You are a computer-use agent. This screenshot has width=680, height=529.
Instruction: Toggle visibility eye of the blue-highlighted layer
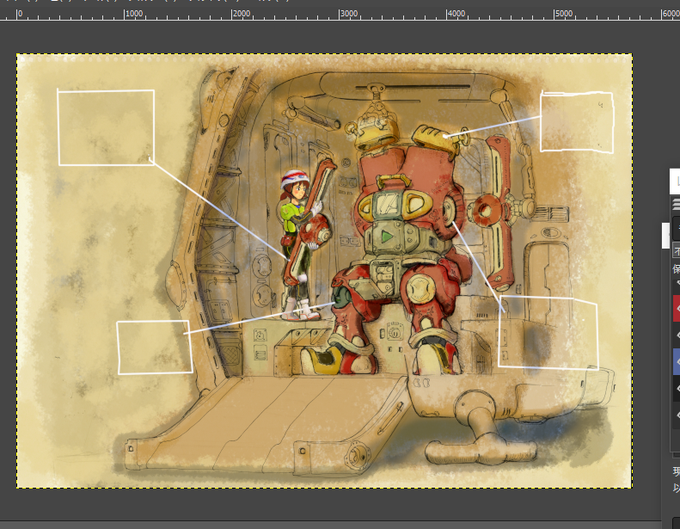[x=677, y=361]
